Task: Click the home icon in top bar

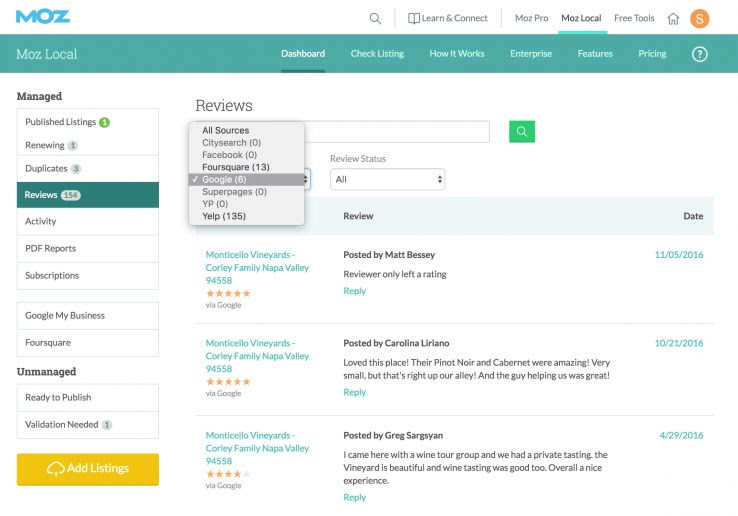Action: click(674, 18)
